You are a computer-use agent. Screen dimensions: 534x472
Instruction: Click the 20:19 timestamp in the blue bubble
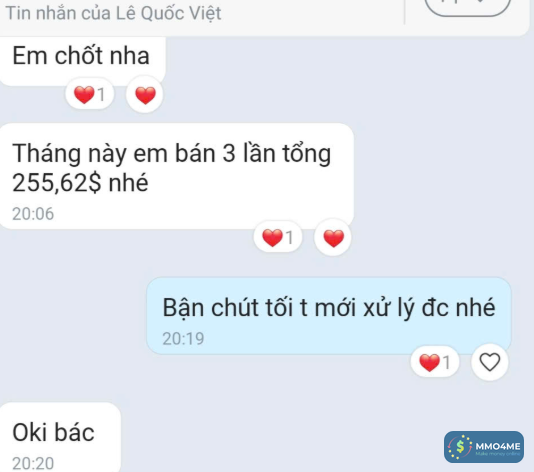pyautogui.click(x=183, y=339)
